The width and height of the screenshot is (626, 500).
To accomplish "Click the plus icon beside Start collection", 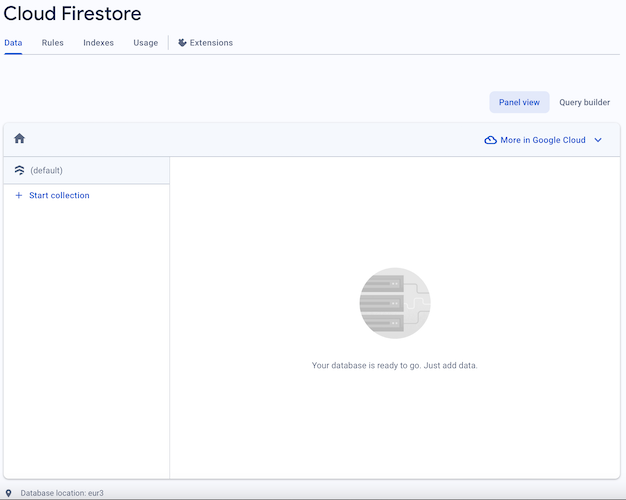I will [18, 195].
